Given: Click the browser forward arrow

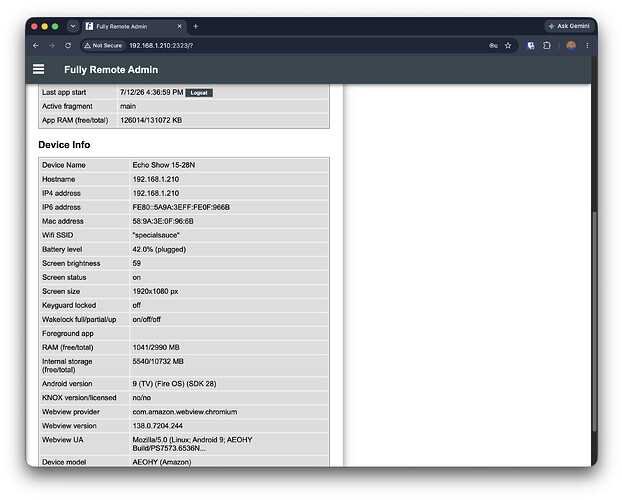Looking at the screenshot, I should (x=52, y=46).
